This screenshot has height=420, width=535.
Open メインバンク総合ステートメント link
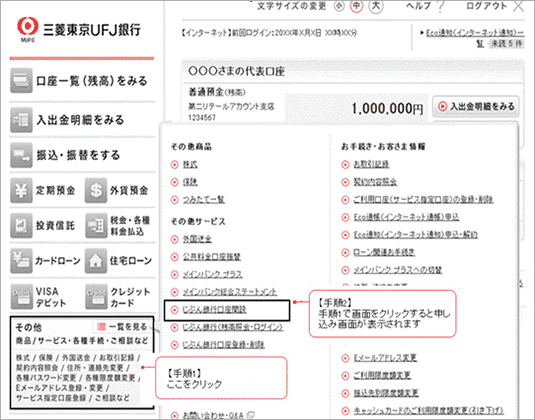(x=230, y=292)
